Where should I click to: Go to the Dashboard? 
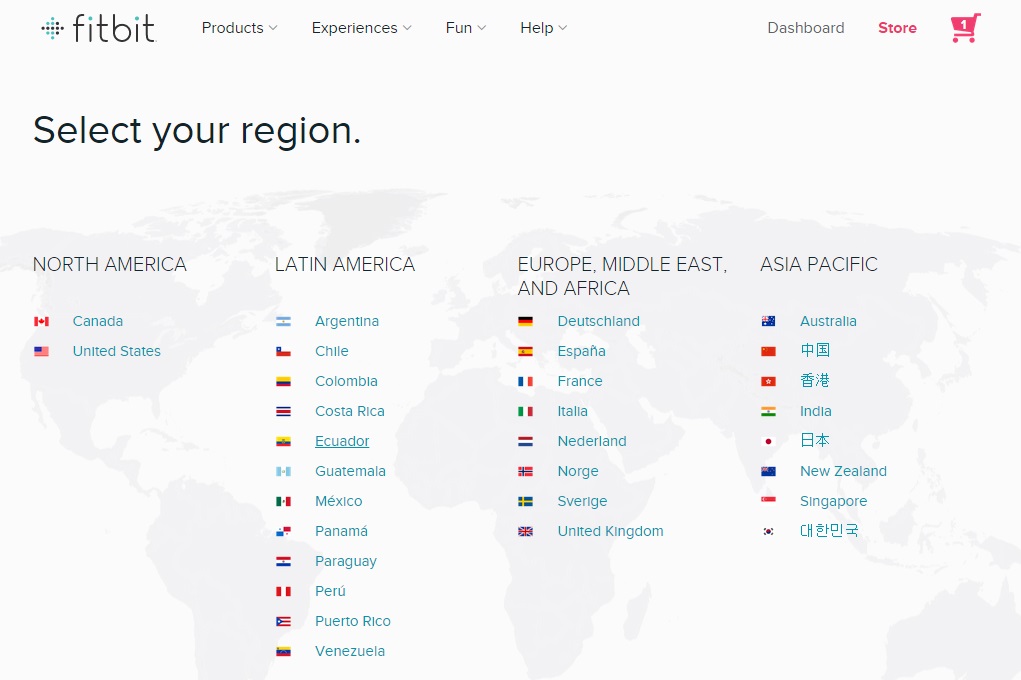coord(805,28)
